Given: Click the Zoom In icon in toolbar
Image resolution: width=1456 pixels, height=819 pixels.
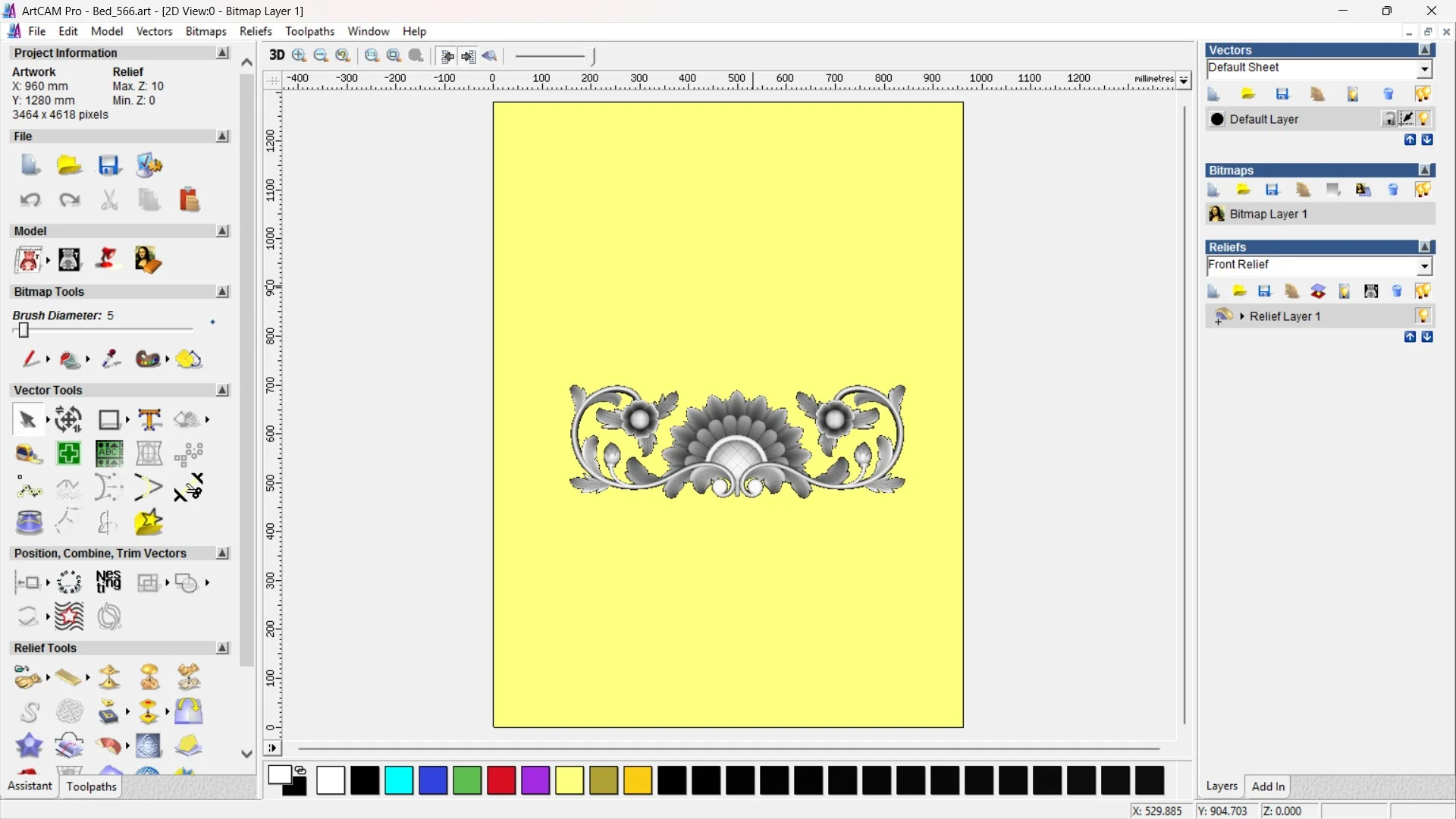Looking at the screenshot, I should [x=300, y=55].
